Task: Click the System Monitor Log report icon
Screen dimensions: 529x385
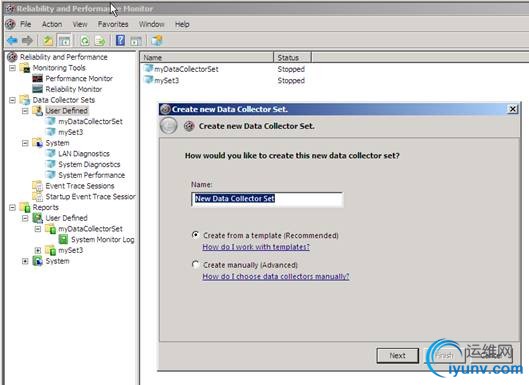Action: [x=63, y=239]
